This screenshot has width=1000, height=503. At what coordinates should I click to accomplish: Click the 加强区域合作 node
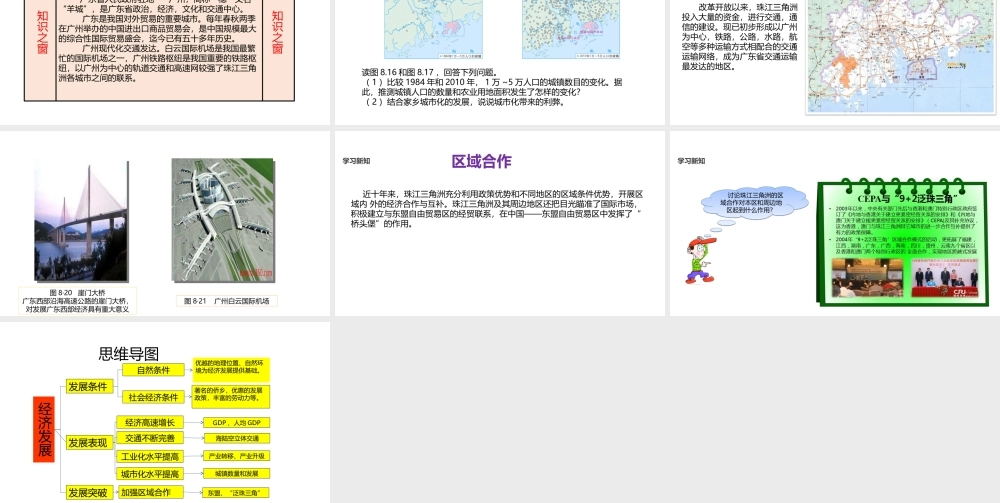pos(150,492)
